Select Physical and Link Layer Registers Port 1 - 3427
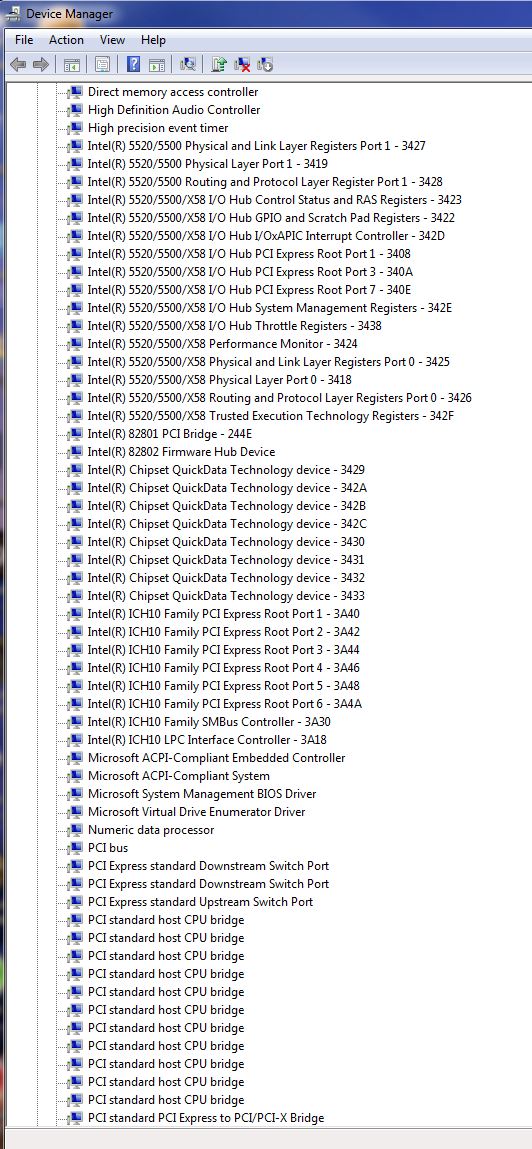The image size is (532, 1149). pos(256,146)
